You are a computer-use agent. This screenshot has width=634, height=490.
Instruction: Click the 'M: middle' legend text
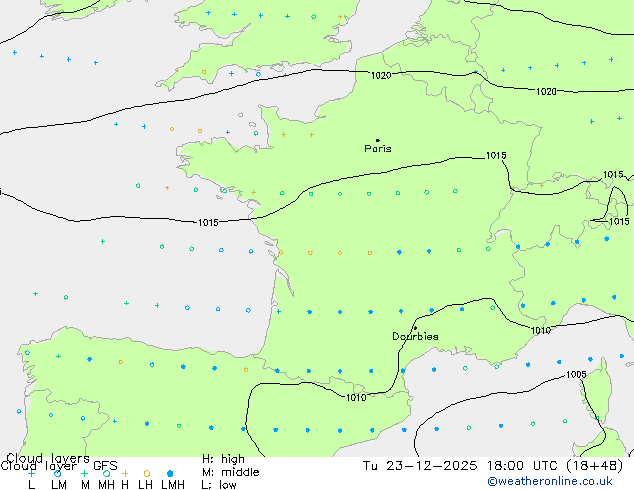[231, 472]
